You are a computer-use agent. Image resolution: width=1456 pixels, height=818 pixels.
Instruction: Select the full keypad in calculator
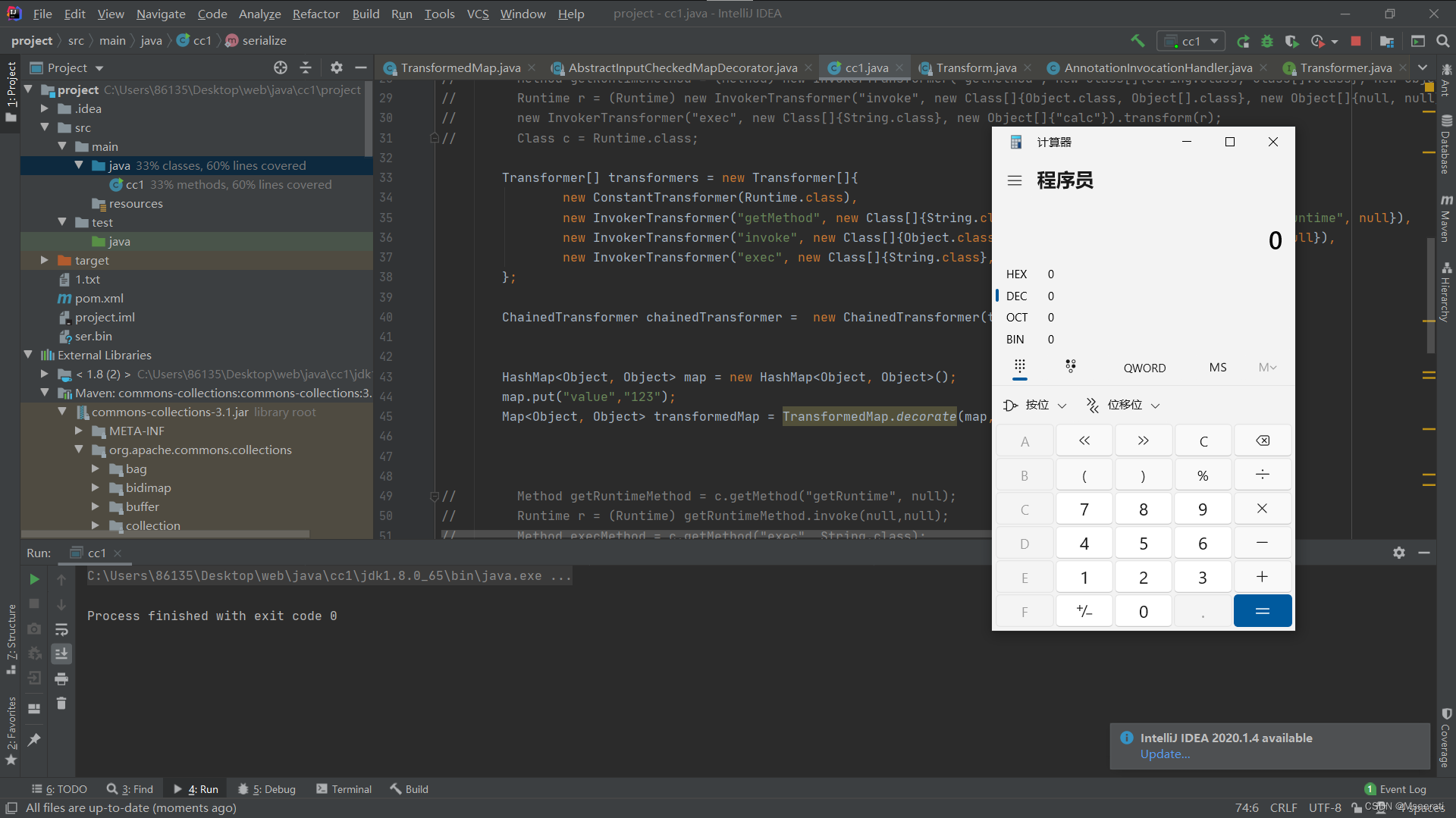click(1020, 367)
